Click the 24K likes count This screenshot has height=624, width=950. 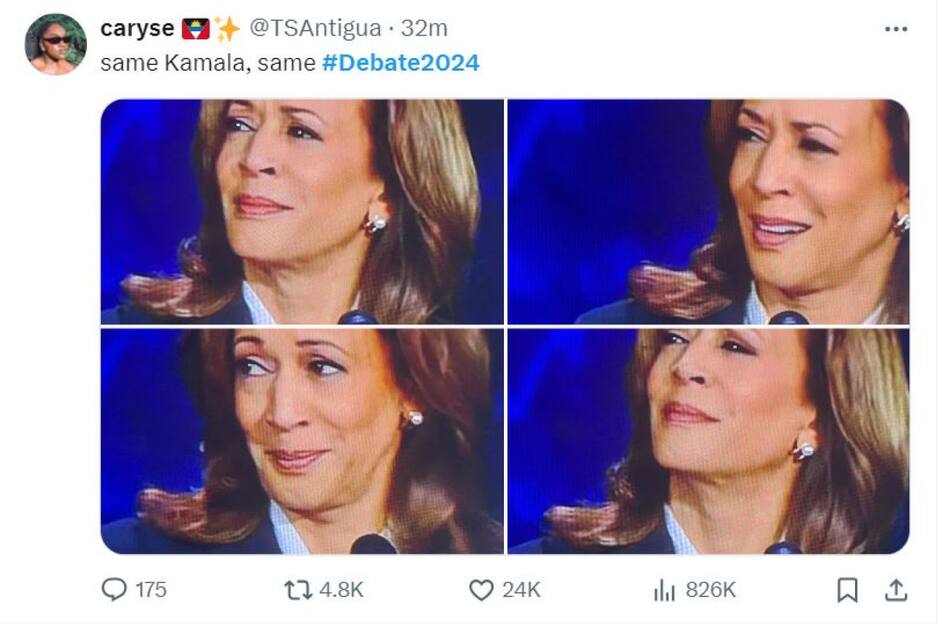click(521, 591)
